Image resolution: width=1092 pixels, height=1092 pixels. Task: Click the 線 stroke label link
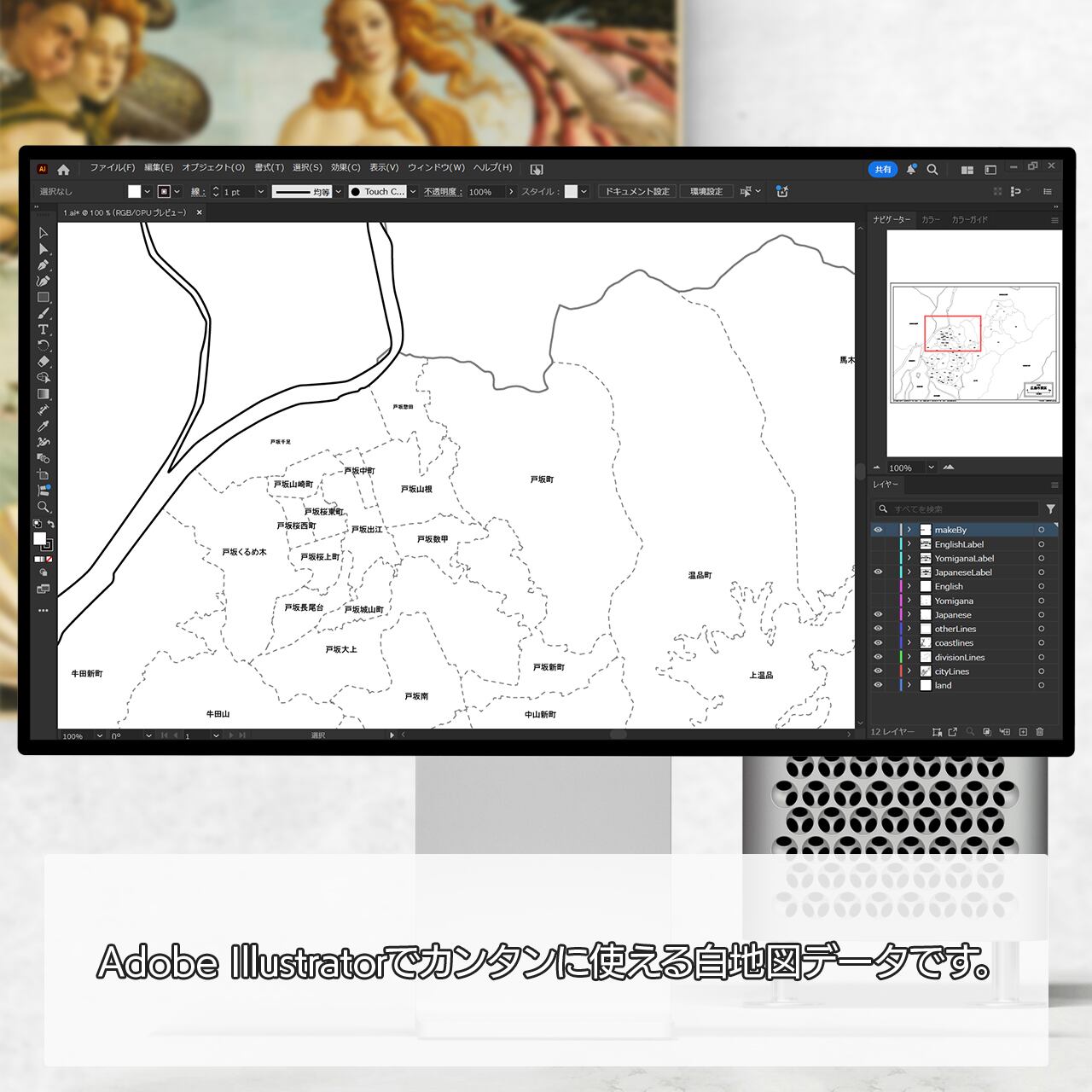[197, 192]
